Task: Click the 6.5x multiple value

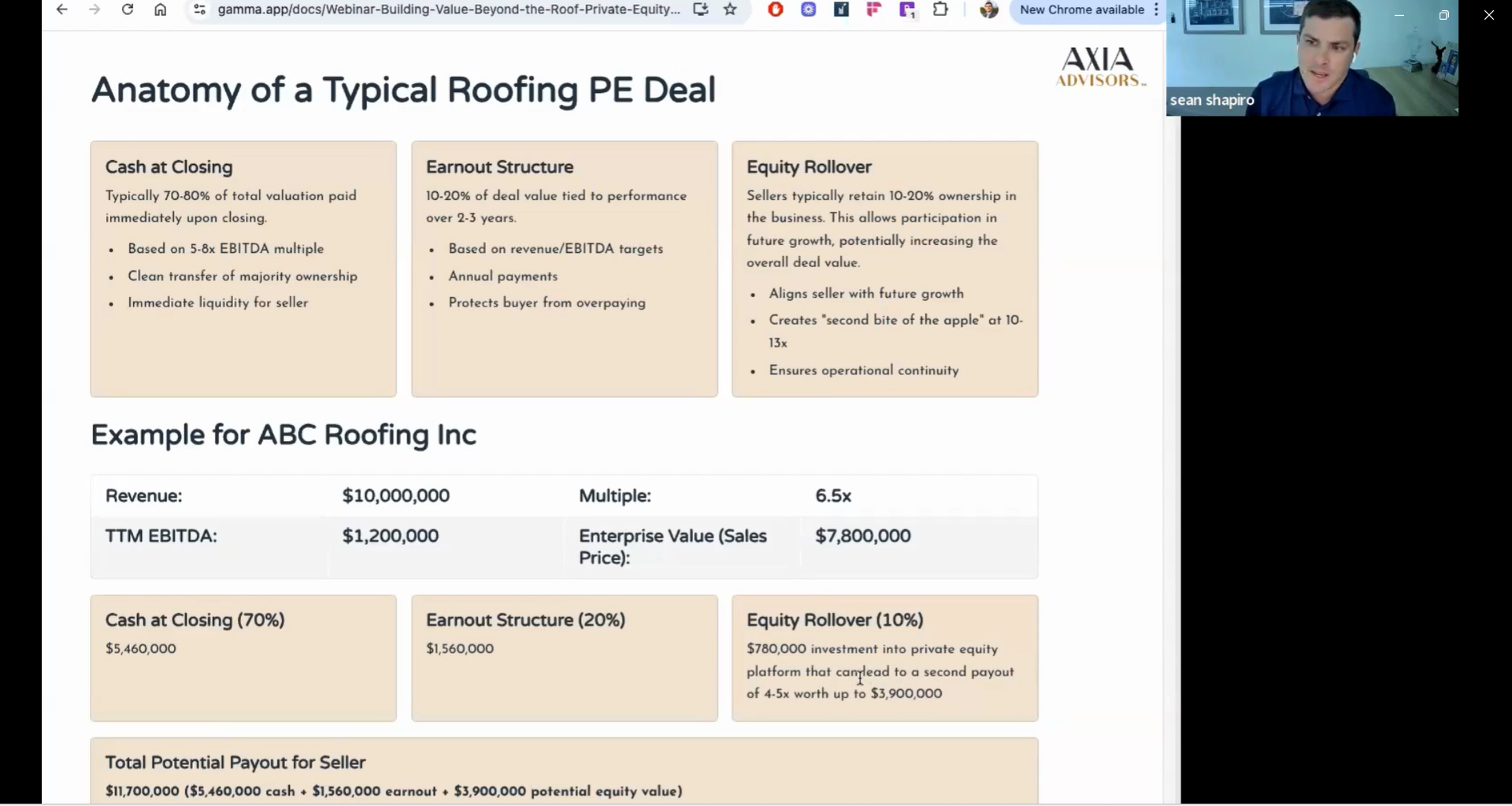Action: tap(833, 496)
